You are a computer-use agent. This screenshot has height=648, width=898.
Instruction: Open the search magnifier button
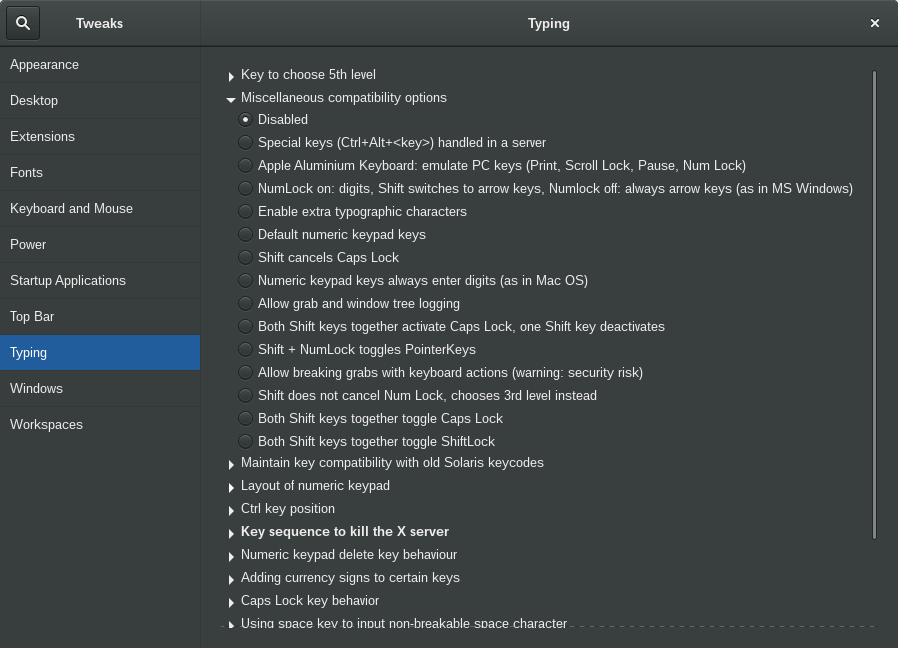tap(23, 23)
